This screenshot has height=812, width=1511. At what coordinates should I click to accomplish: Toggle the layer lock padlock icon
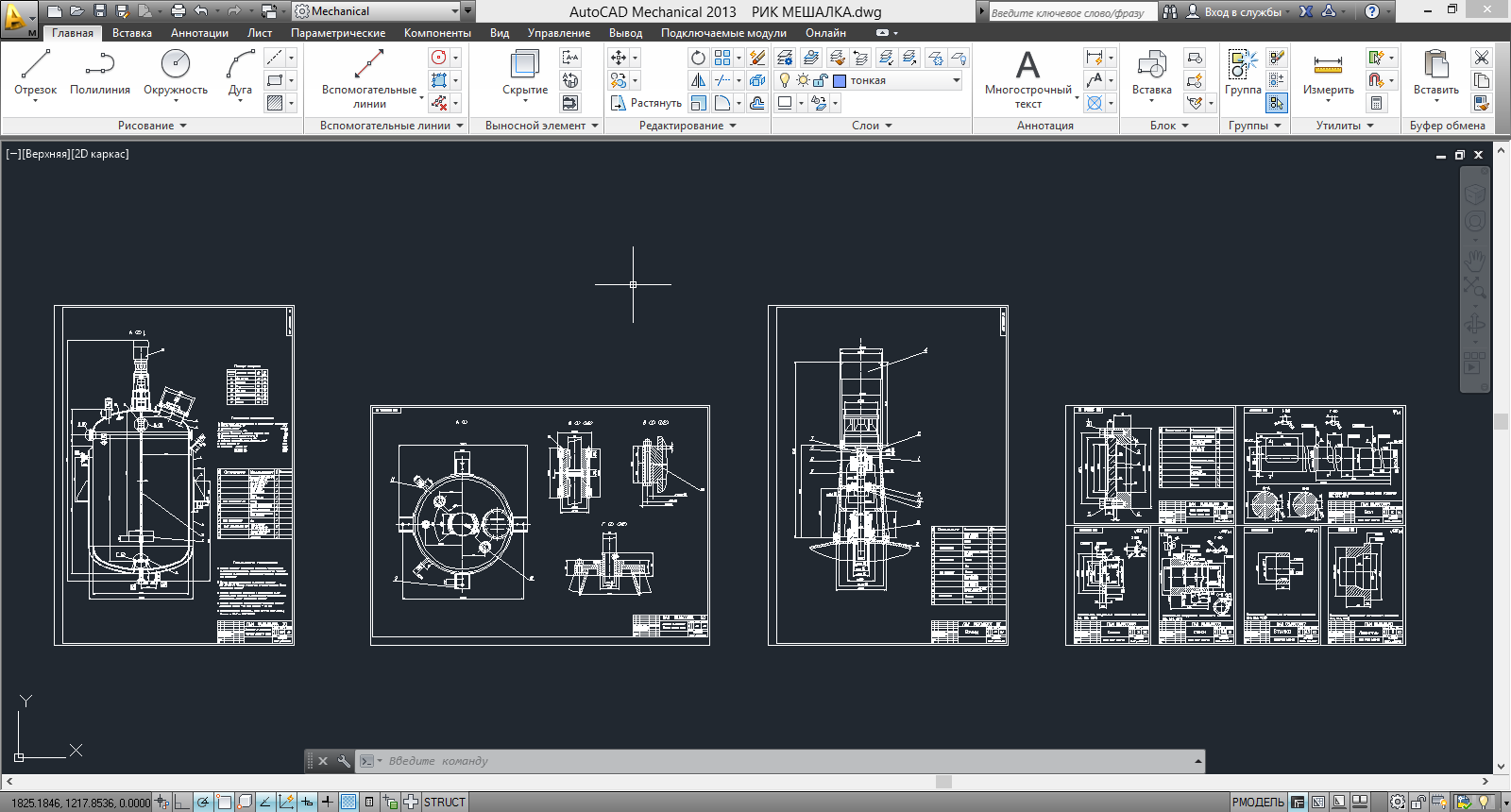click(x=821, y=80)
